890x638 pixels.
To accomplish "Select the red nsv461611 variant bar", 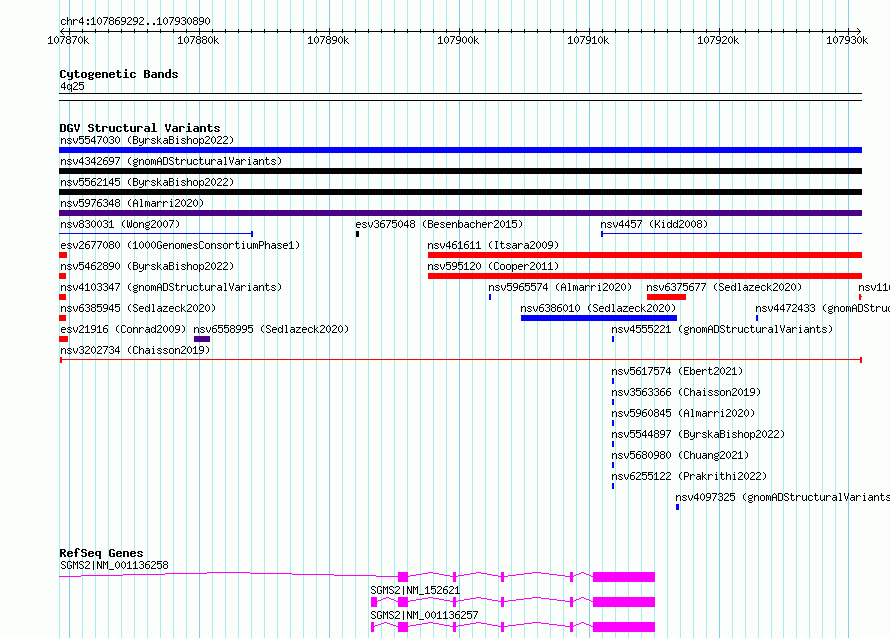I will click(645, 255).
